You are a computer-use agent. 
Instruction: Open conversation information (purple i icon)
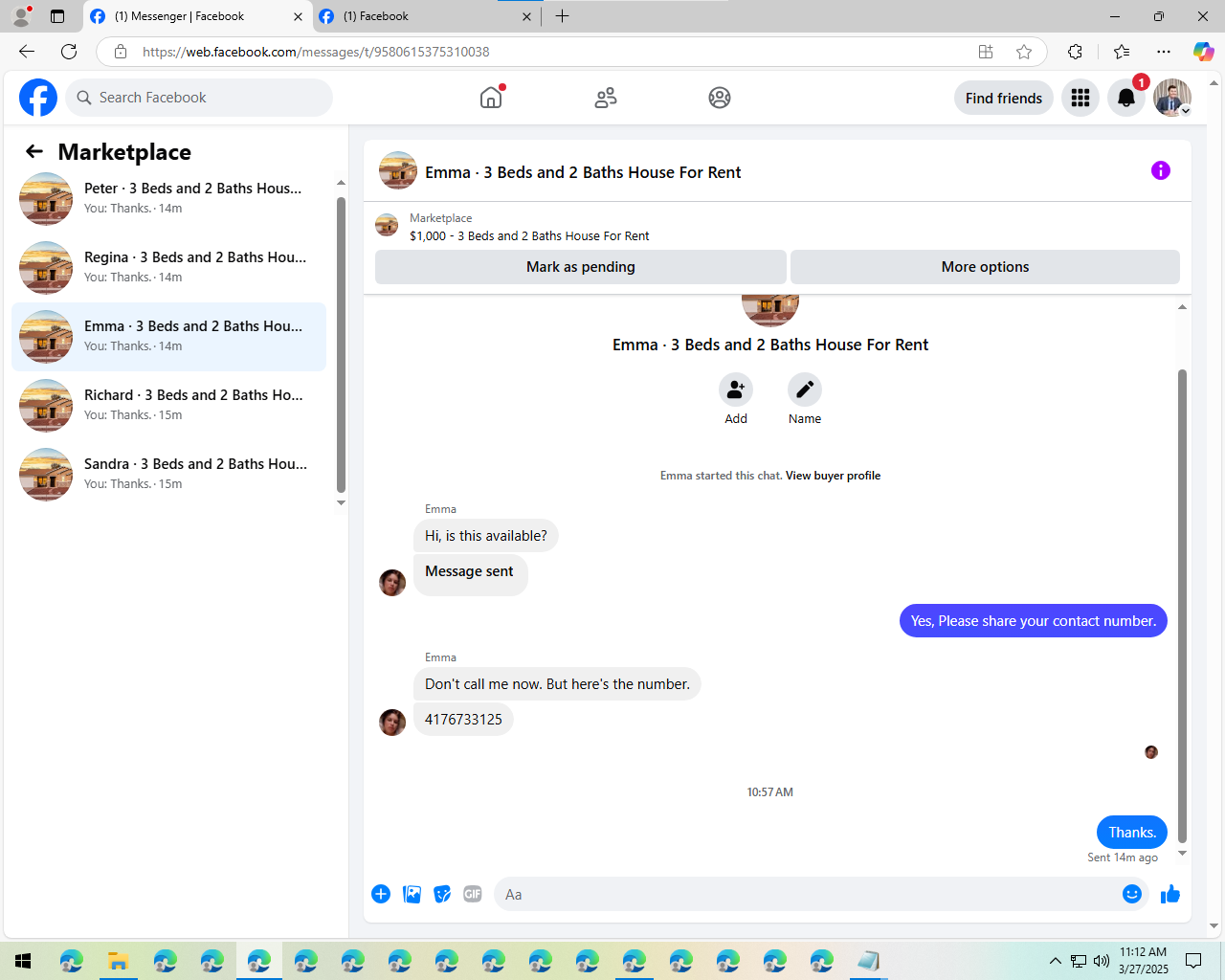tap(1161, 170)
